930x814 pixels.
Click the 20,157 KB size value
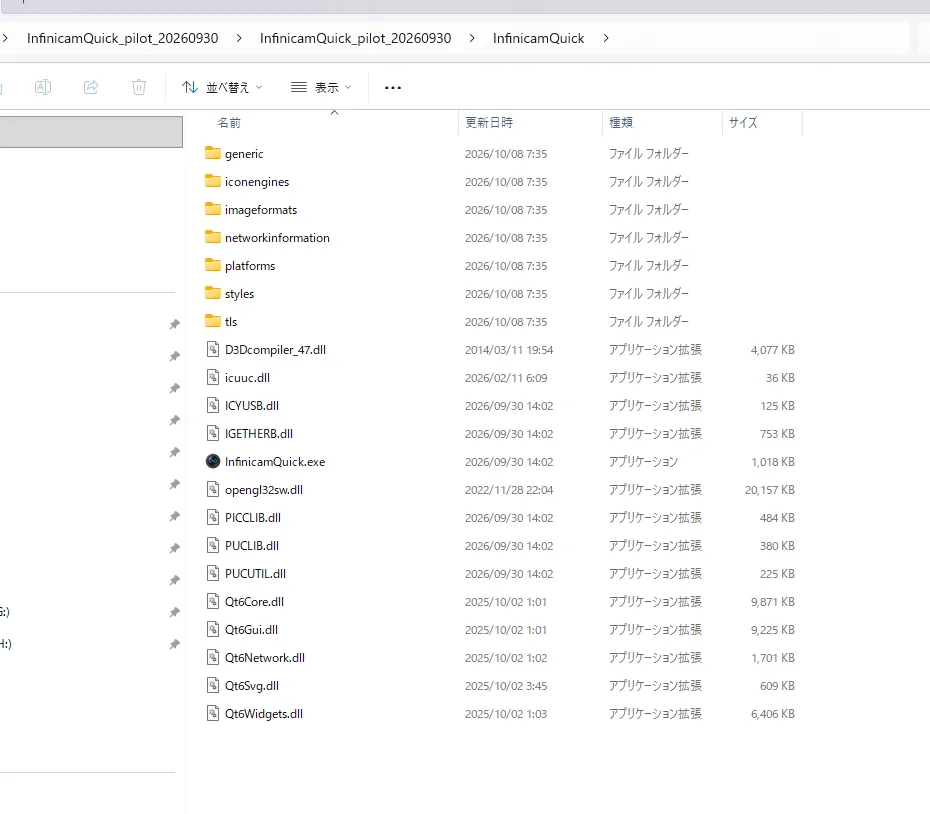770,490
